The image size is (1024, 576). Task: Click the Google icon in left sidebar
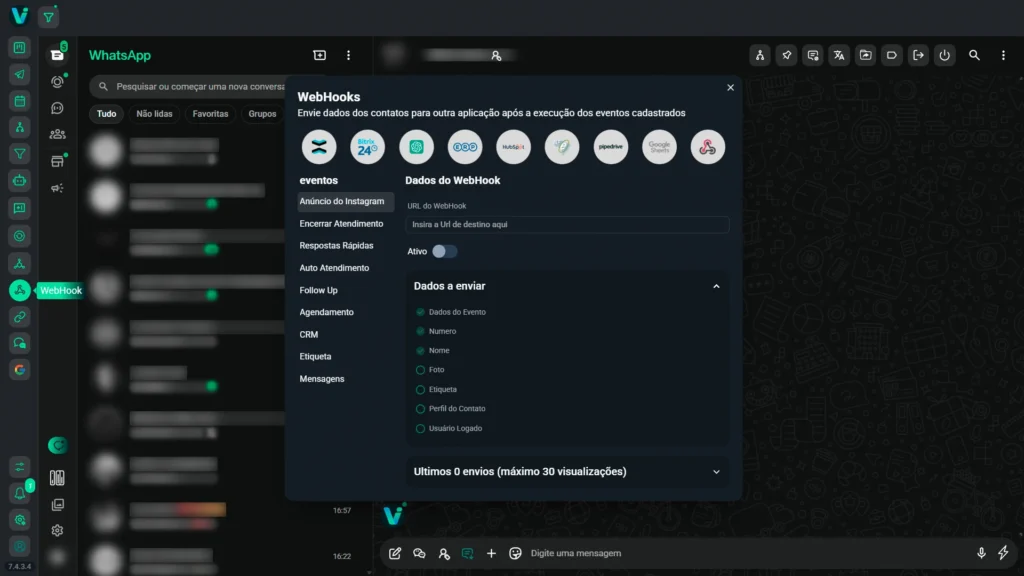pyautogui.click(x=20, y=369)
